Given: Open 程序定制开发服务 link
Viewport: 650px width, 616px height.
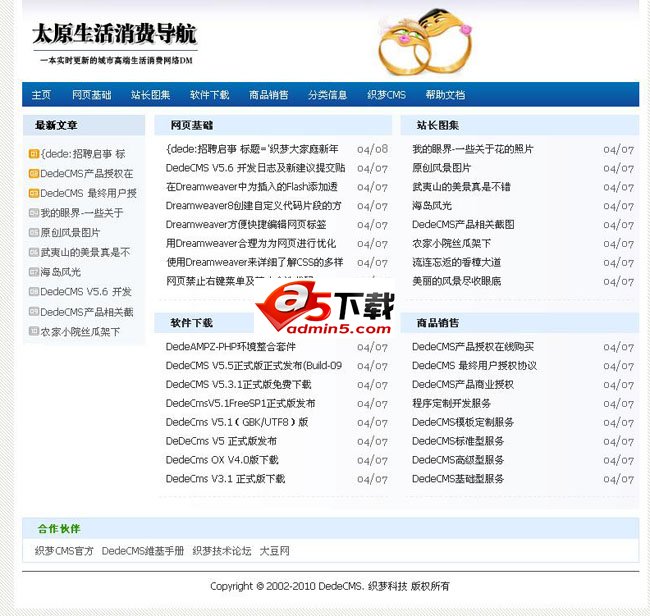Looking at the screenshot, I should point(451,403).
